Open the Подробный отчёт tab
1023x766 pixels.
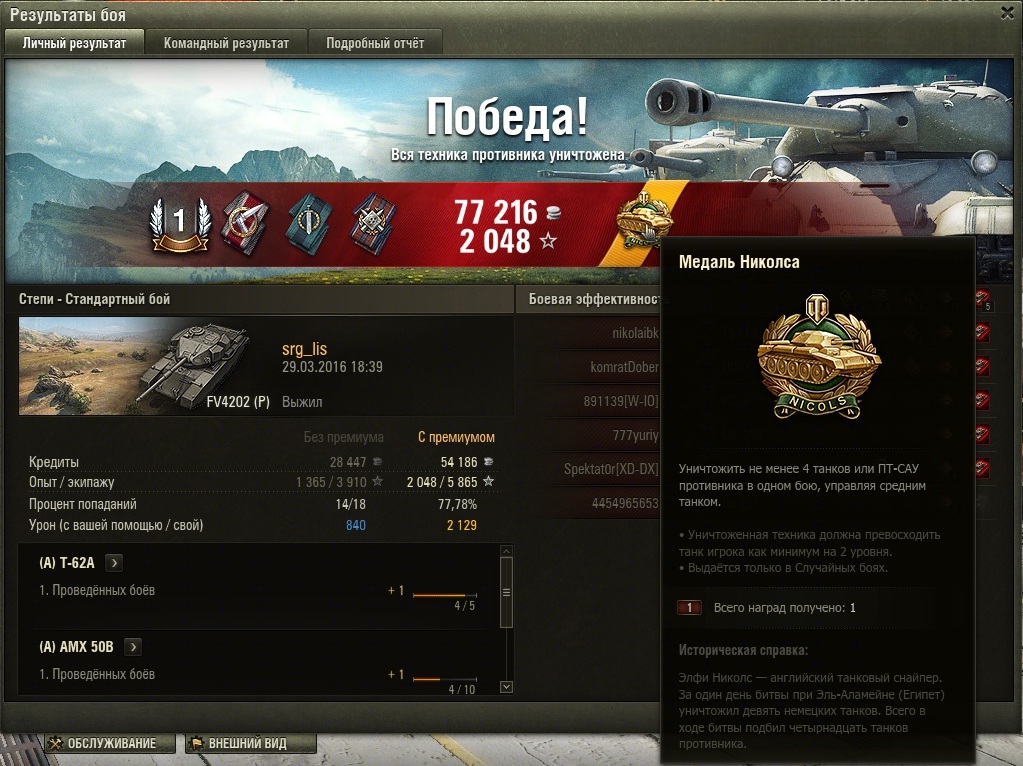[x=375, y=43]
